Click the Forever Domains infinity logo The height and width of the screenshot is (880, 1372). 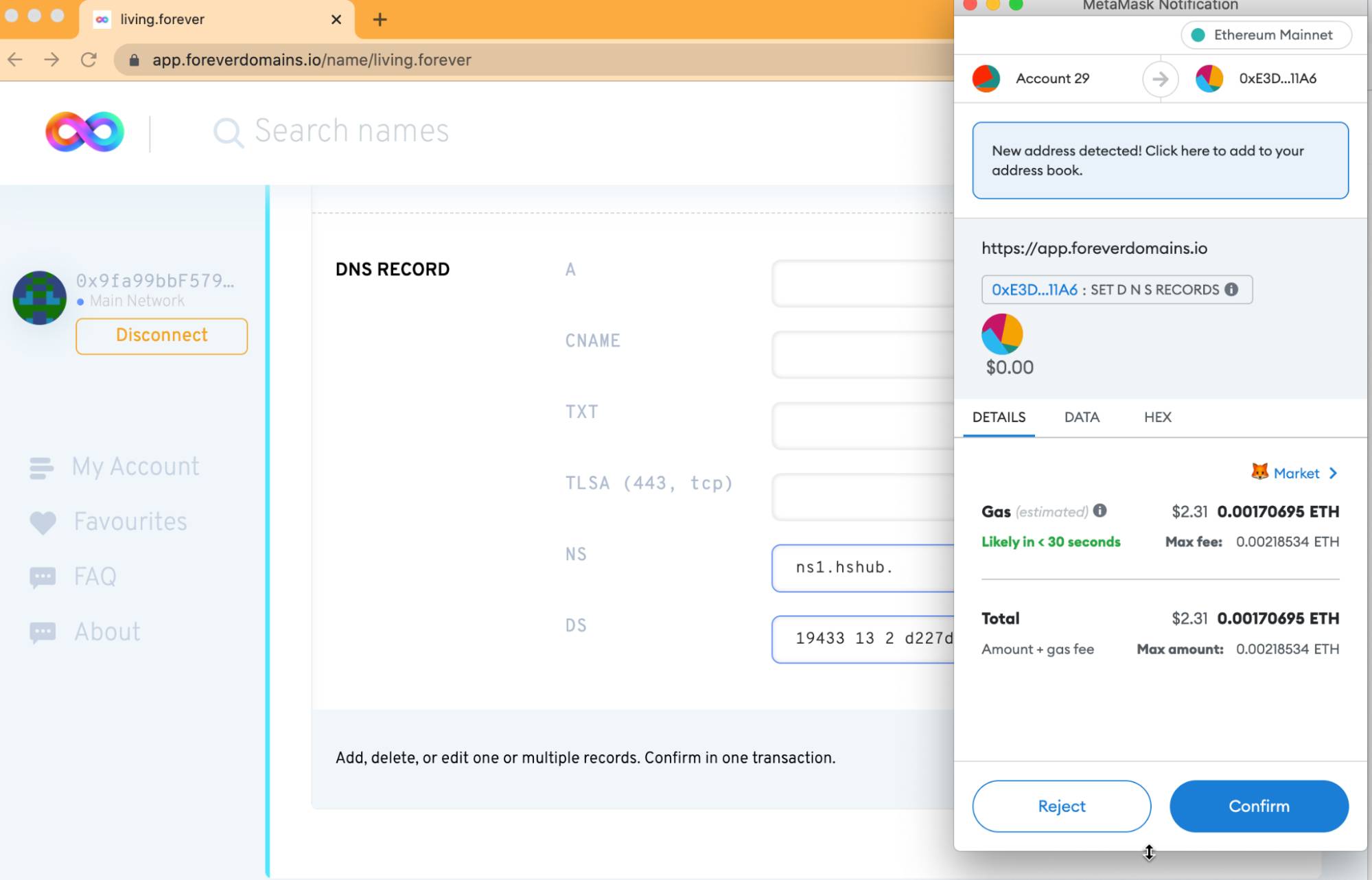(x=84, y=131)
